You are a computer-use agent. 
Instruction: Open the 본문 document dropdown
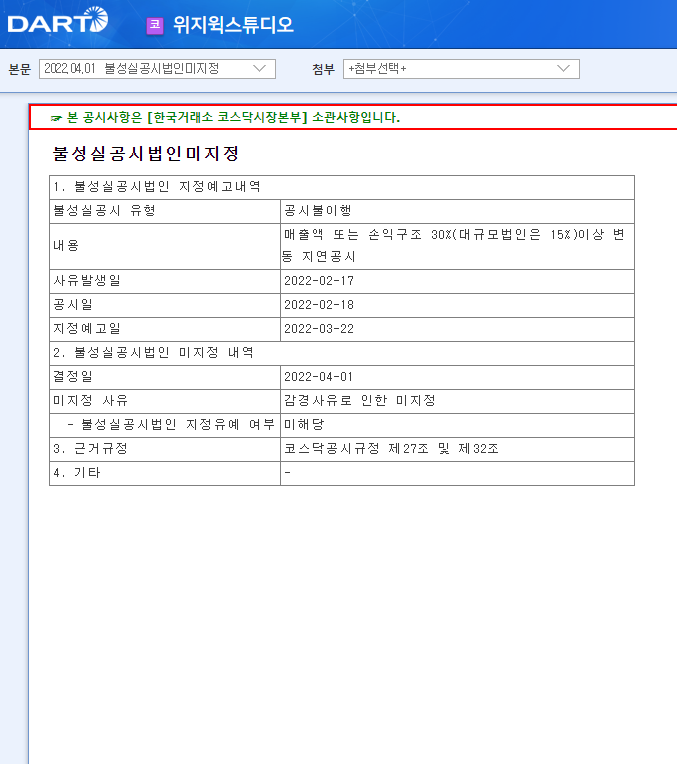(x=157, y=69)
